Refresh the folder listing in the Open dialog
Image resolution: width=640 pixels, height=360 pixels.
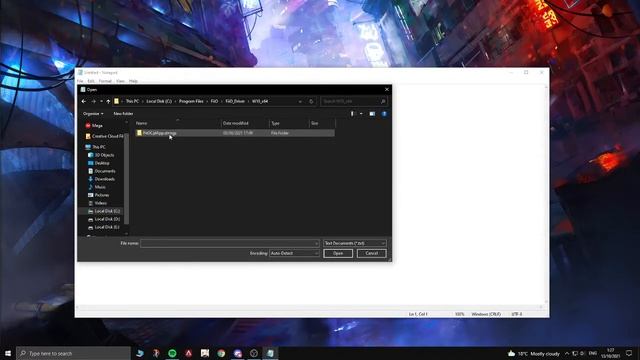click(311, 101)
